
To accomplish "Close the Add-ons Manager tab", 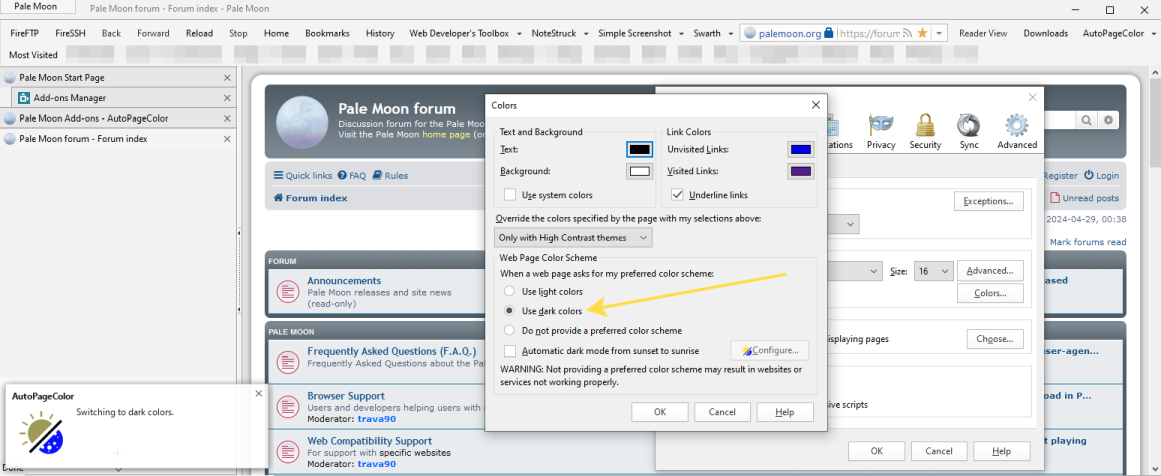I will click(227, 98).
